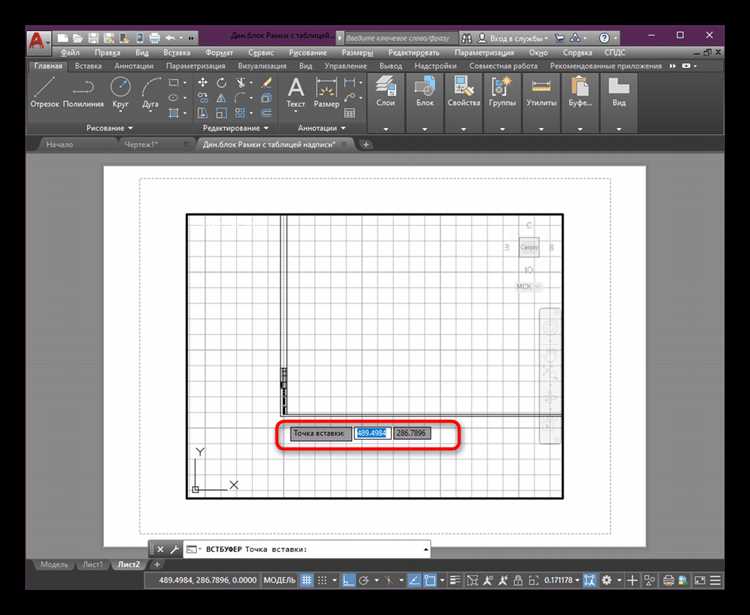Open the Help question mark icon
The height and width of the screenshot is (615, 750).
coord(604,38)
